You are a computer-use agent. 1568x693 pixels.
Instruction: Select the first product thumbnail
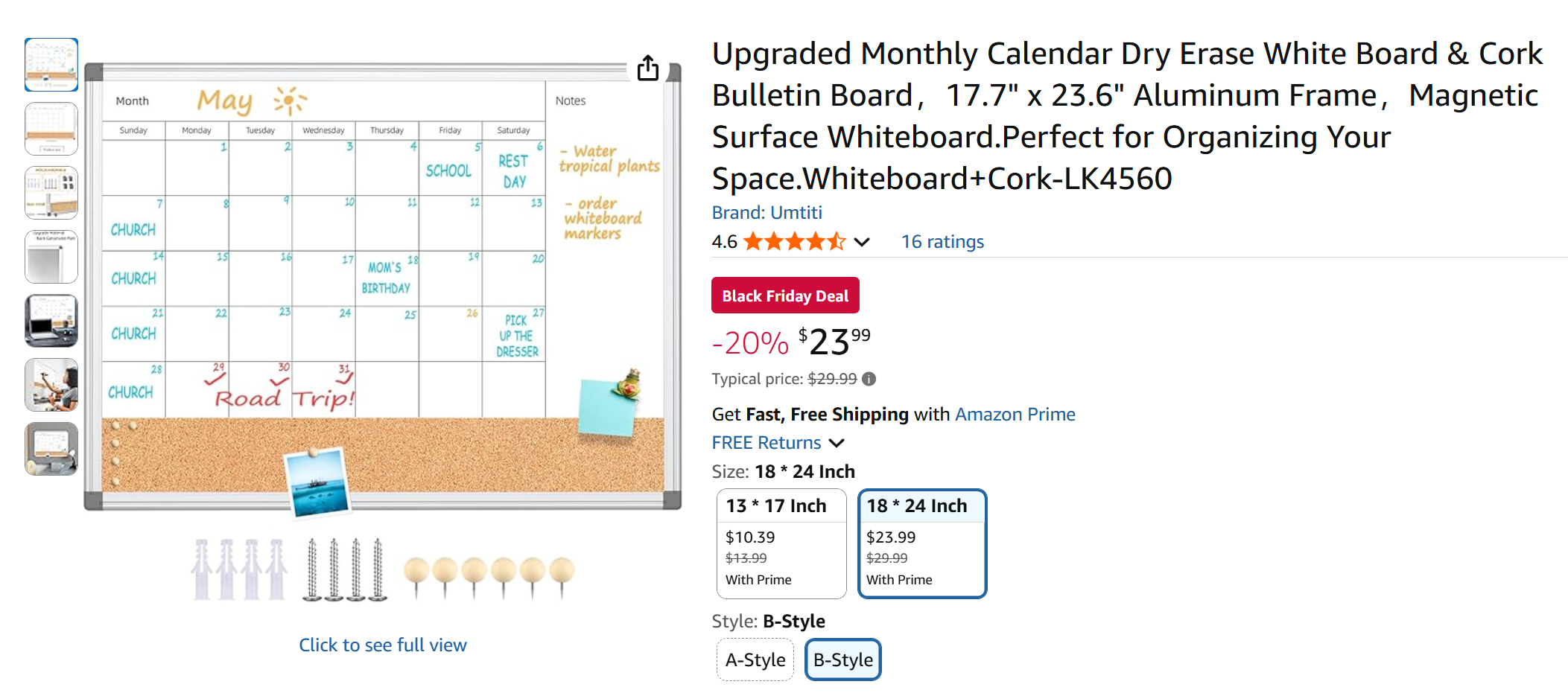(51, 65)
